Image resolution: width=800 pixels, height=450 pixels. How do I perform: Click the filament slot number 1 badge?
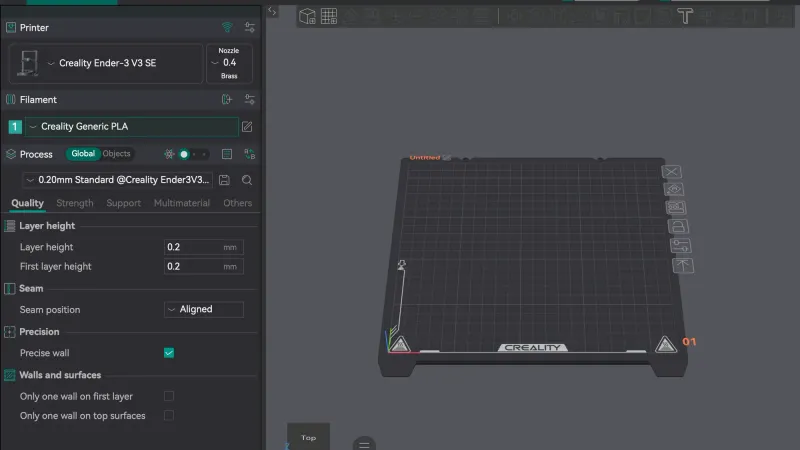pyautogui.click(x=15, y=127)
